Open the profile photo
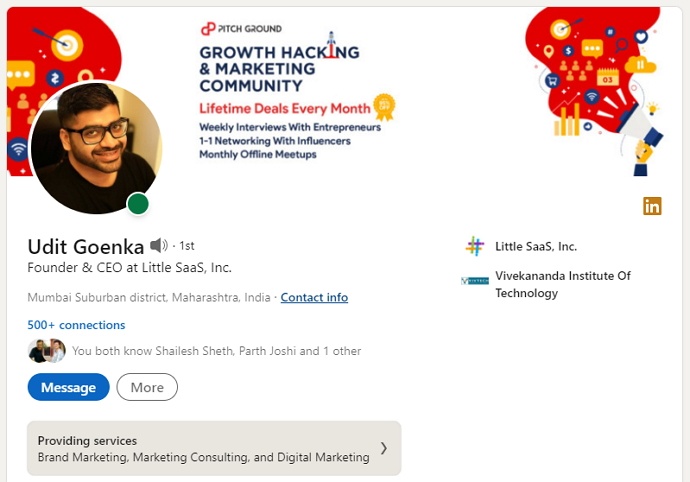Viewport: 690px width, 482px height. click(x=96, y=148)
